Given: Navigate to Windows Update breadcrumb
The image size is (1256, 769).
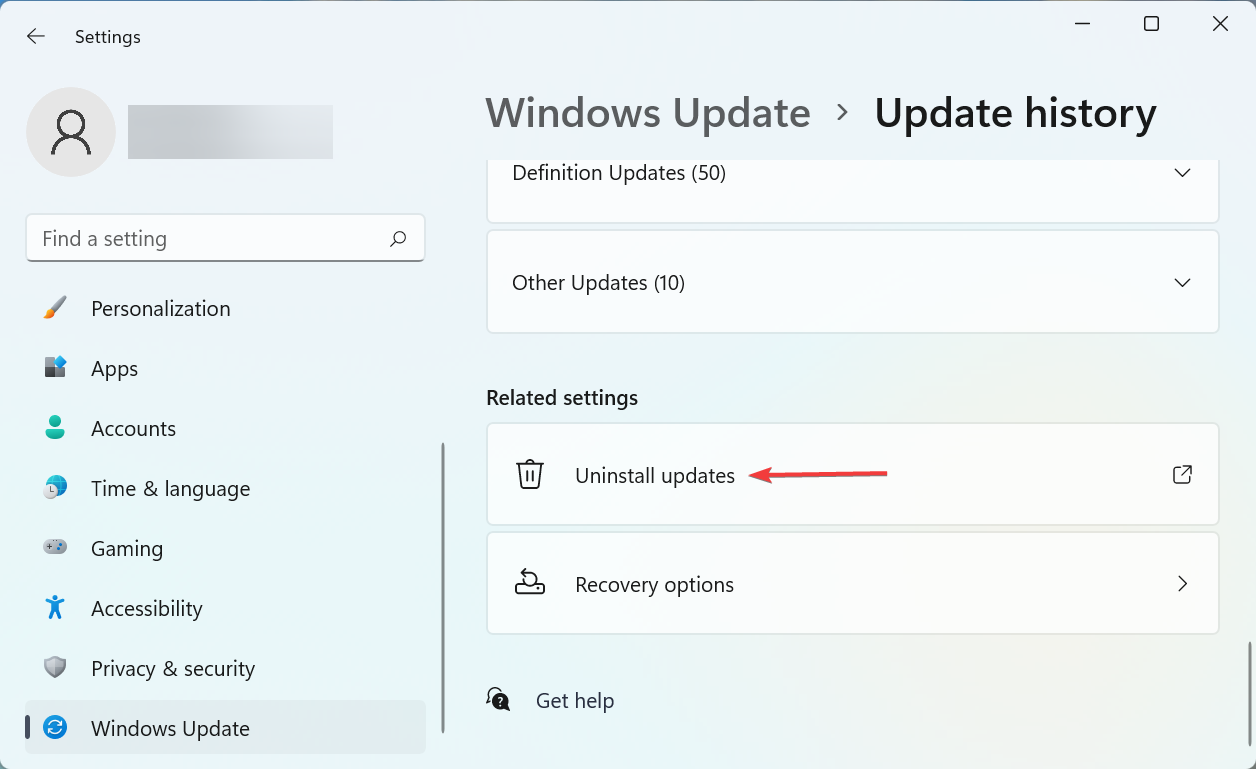Looking at the screenshot, I should pos(648,113).
